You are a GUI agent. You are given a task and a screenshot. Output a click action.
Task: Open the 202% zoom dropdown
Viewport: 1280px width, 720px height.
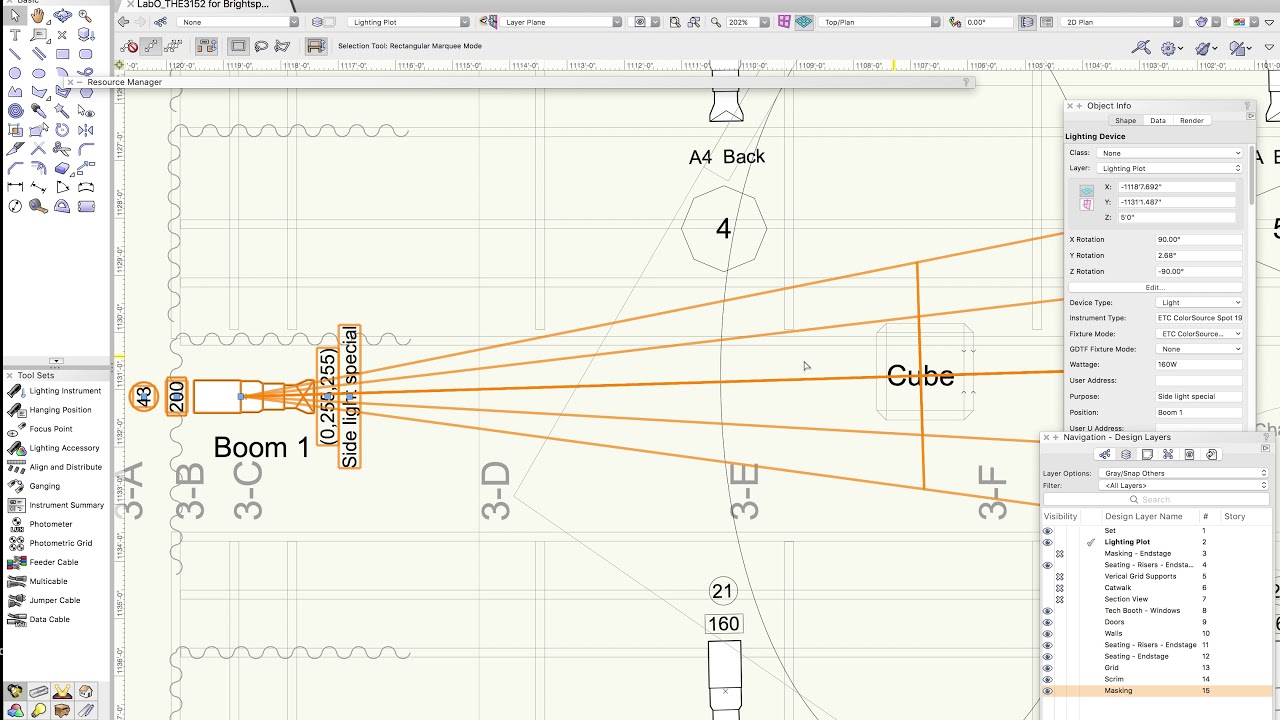tap(748, 22)
